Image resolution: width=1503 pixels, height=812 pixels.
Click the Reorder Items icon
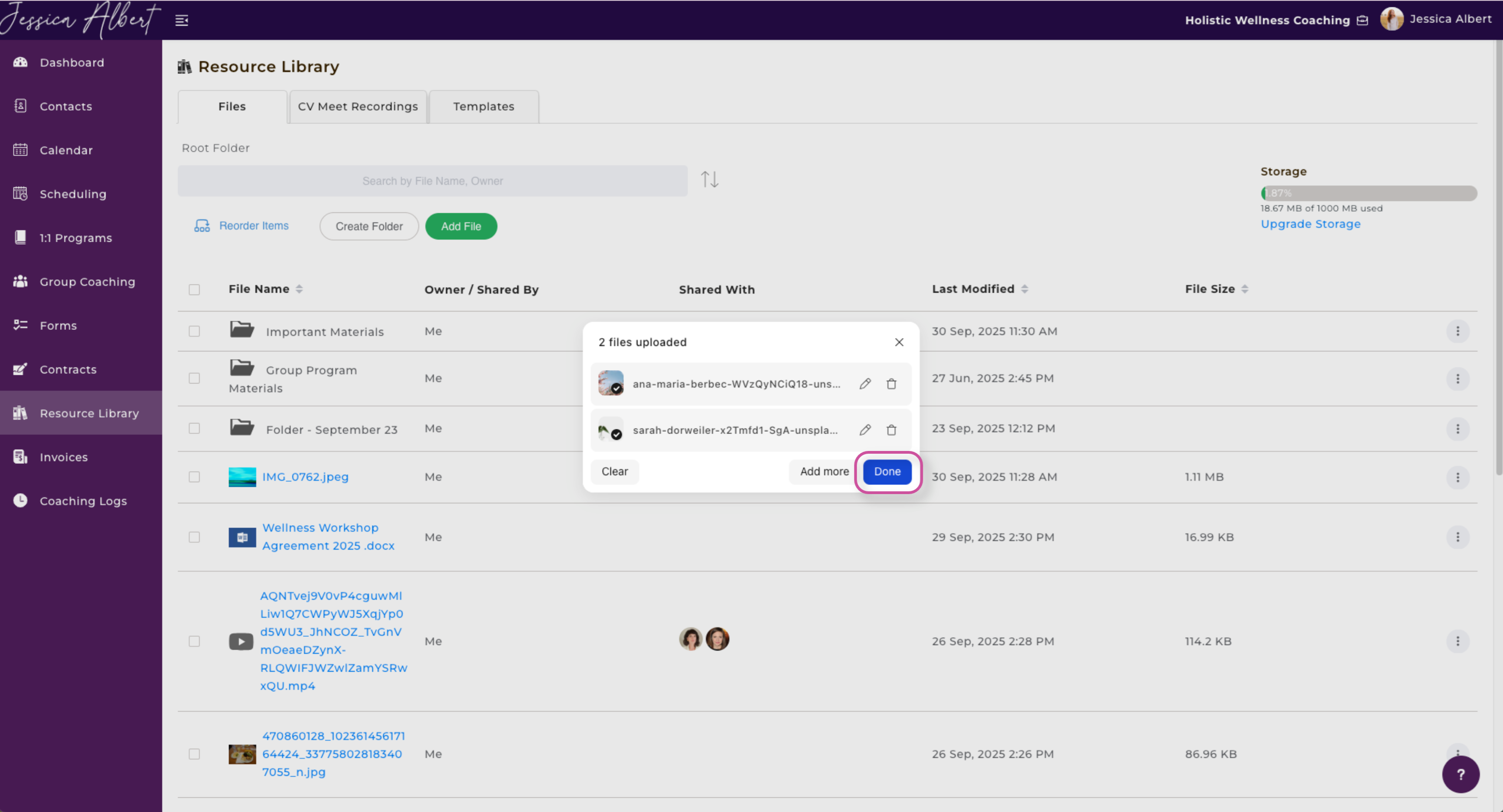[202, 226]
